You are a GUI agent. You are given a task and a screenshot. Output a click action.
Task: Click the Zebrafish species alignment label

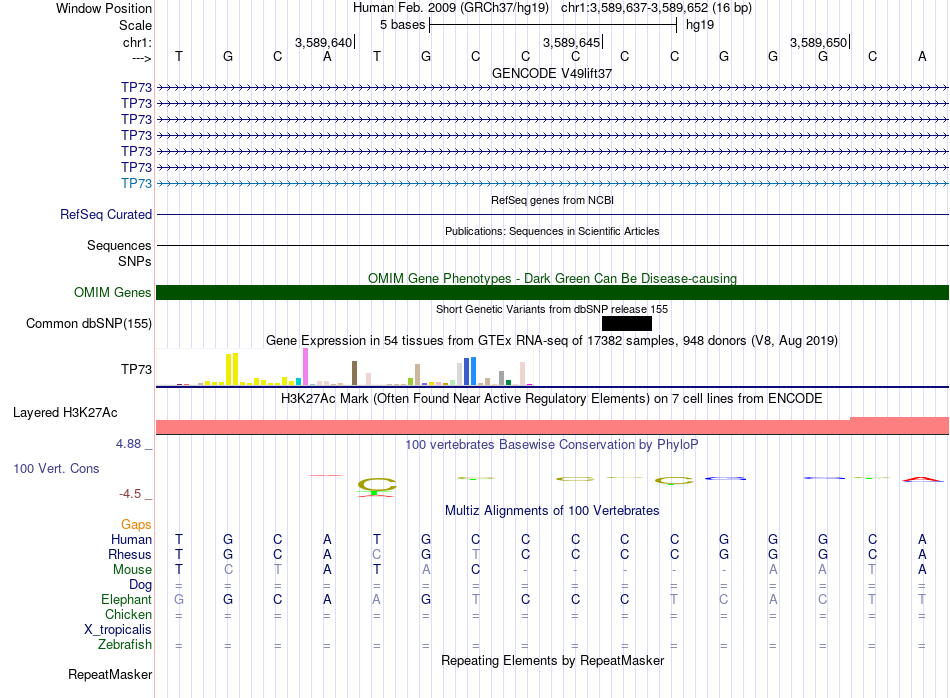[x=125, y=645]
